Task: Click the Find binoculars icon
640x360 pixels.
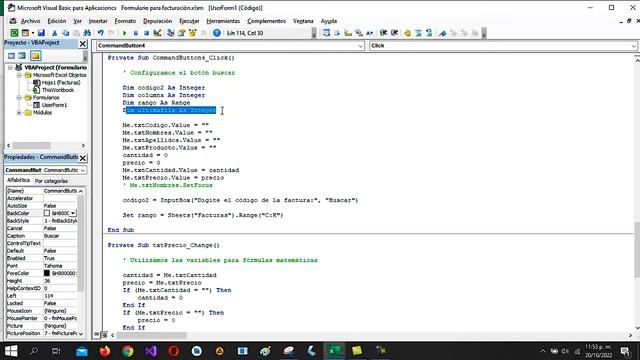Action: click(87, 33)
